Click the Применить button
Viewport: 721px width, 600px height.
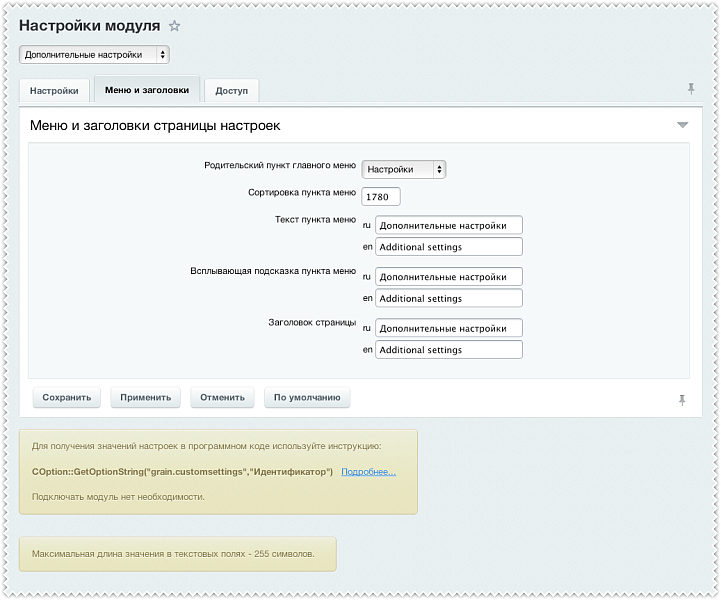145,397
